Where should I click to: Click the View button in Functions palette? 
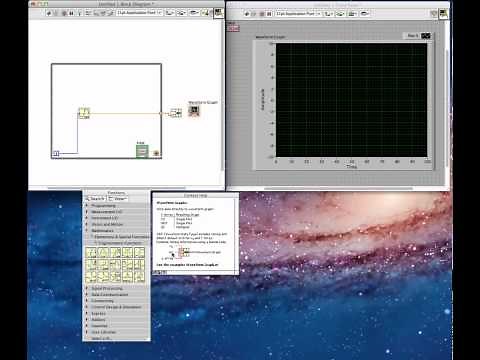[118, 199]
